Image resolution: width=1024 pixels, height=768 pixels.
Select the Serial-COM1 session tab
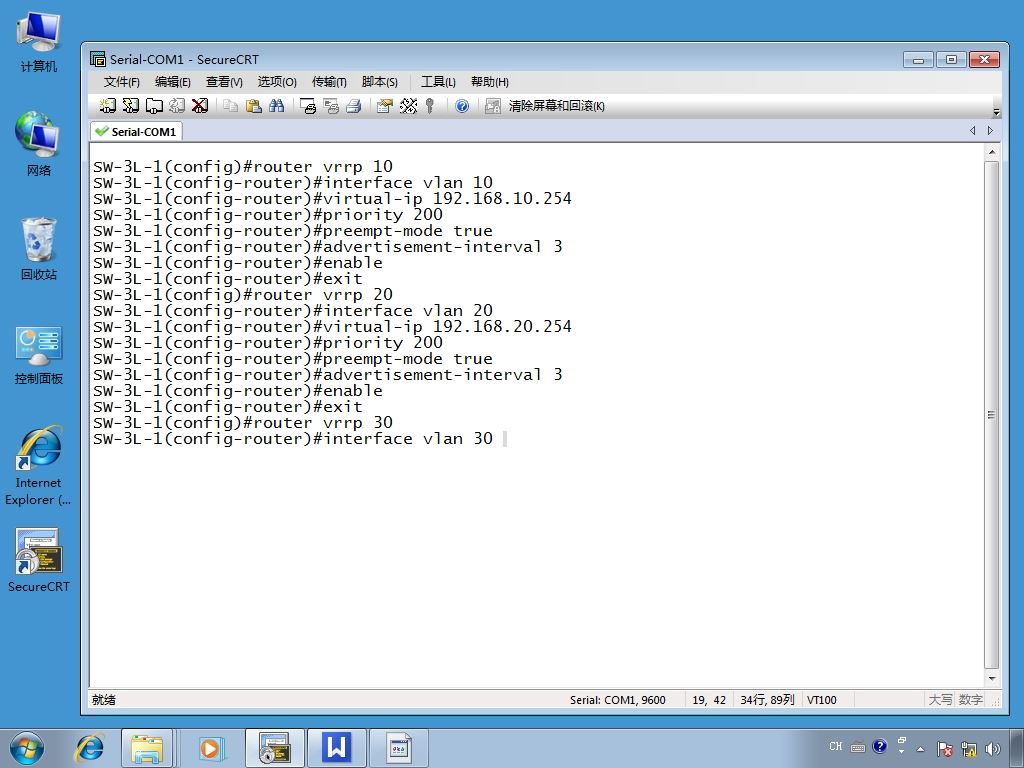(x=136, y=131)
